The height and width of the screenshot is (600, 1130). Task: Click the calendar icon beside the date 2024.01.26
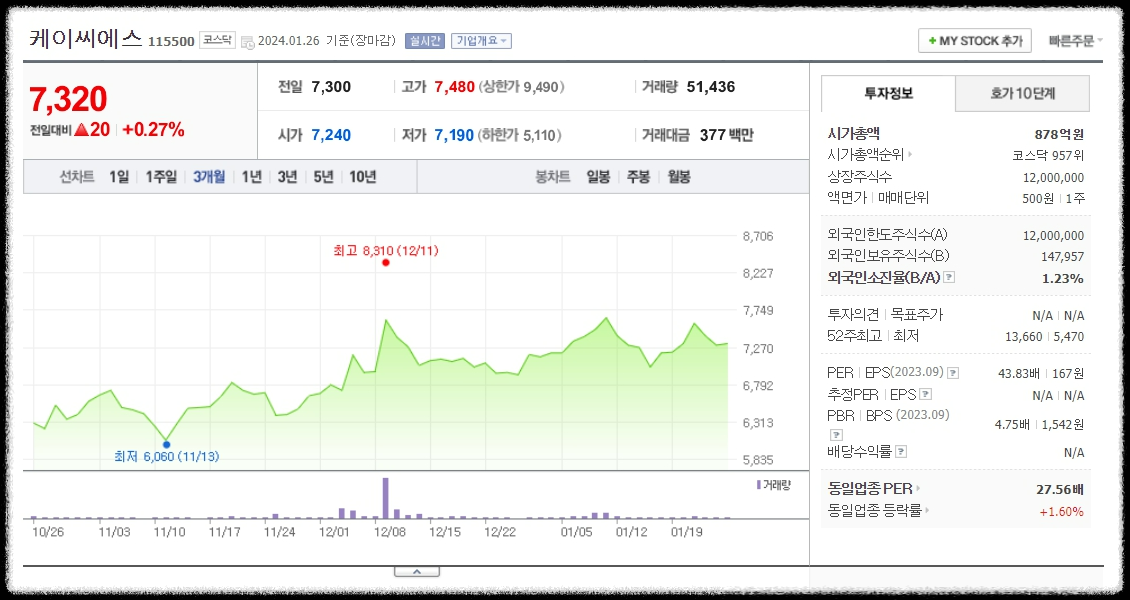[247, 42]
